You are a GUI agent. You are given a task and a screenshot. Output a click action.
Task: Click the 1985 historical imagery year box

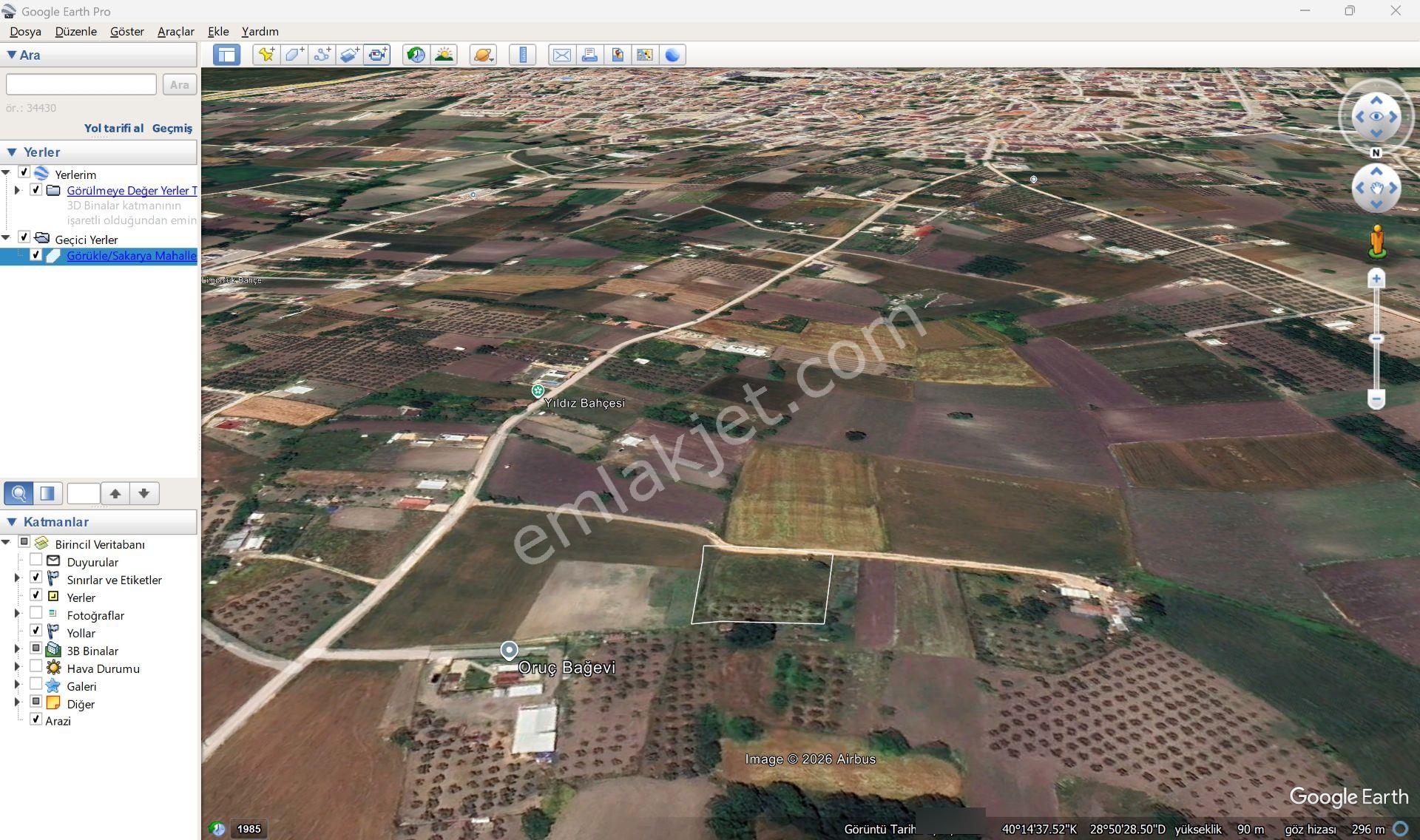pyautogui.click(x=249, y=829)
